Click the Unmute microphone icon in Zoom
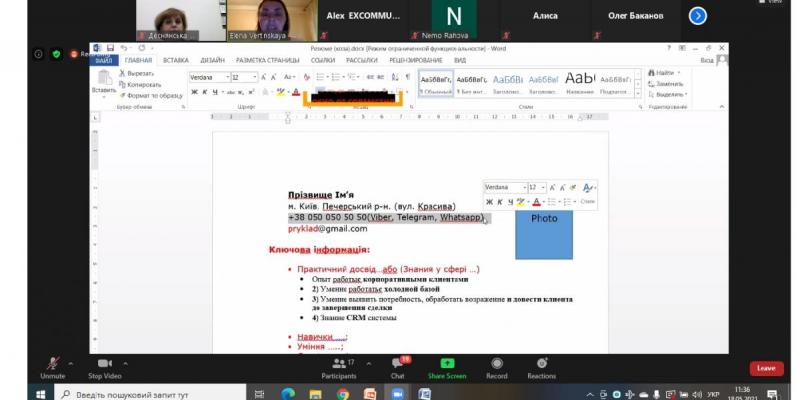The height and width of the screenshot is (400, 800). (x=53, y=364)
